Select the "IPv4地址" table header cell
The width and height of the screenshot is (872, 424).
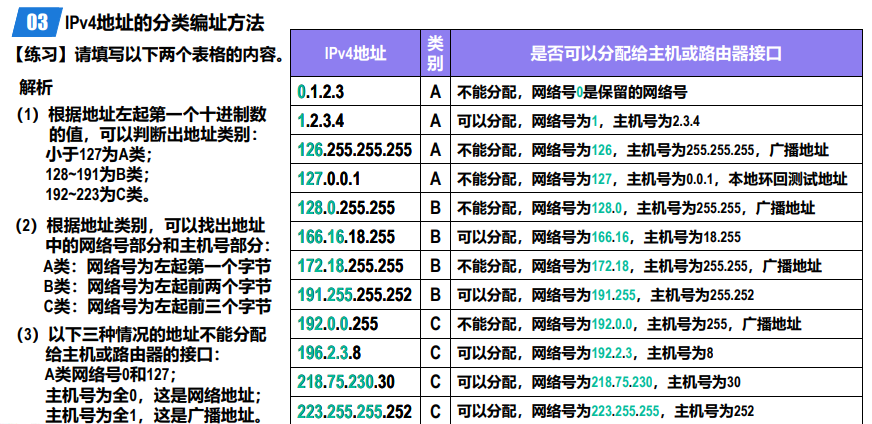(356, 53)
